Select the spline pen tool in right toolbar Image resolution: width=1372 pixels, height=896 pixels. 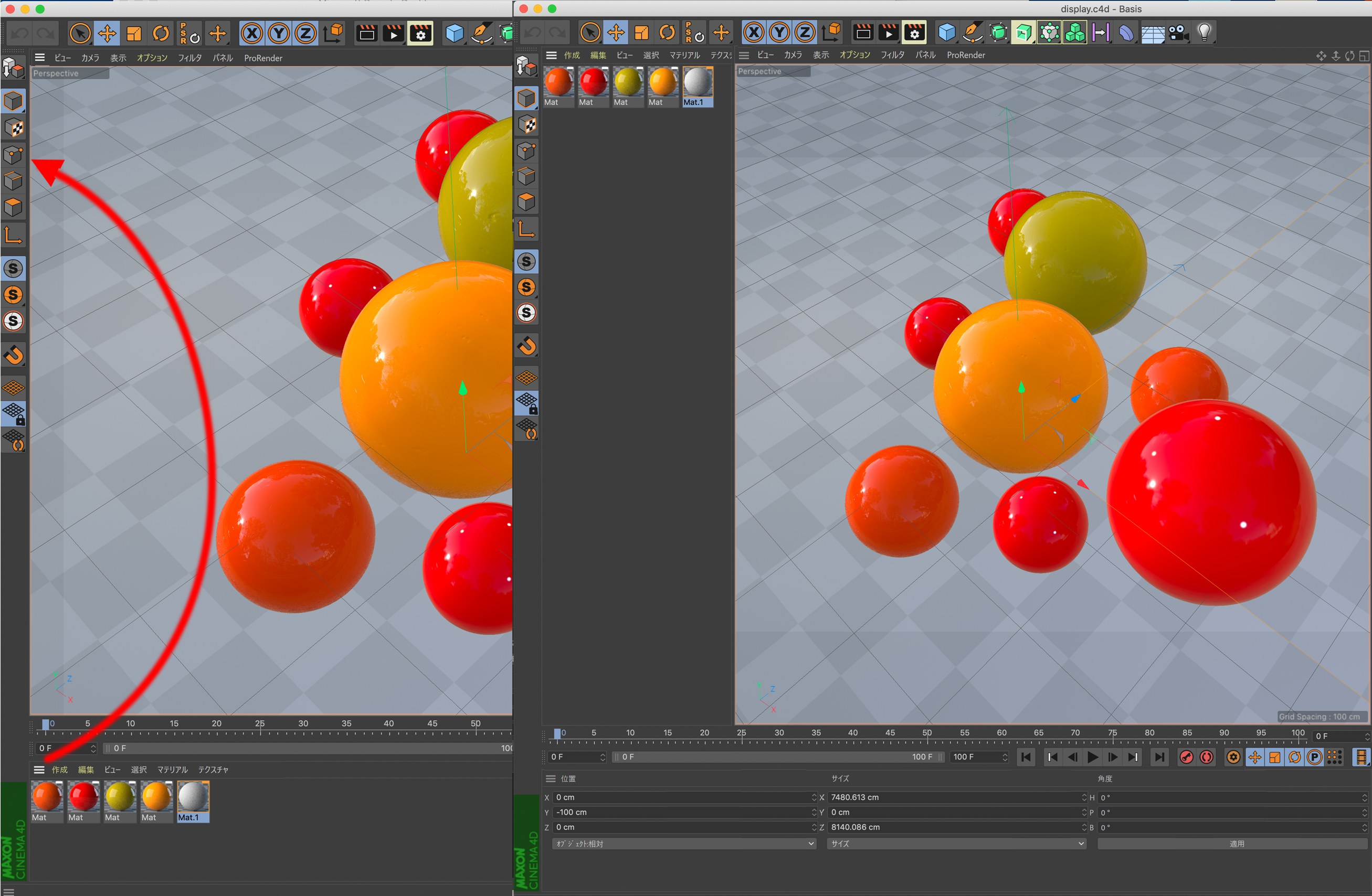tap(973, 33)
